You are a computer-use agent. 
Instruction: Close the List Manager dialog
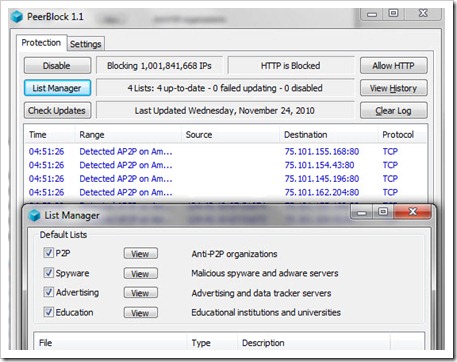(413, 212)
